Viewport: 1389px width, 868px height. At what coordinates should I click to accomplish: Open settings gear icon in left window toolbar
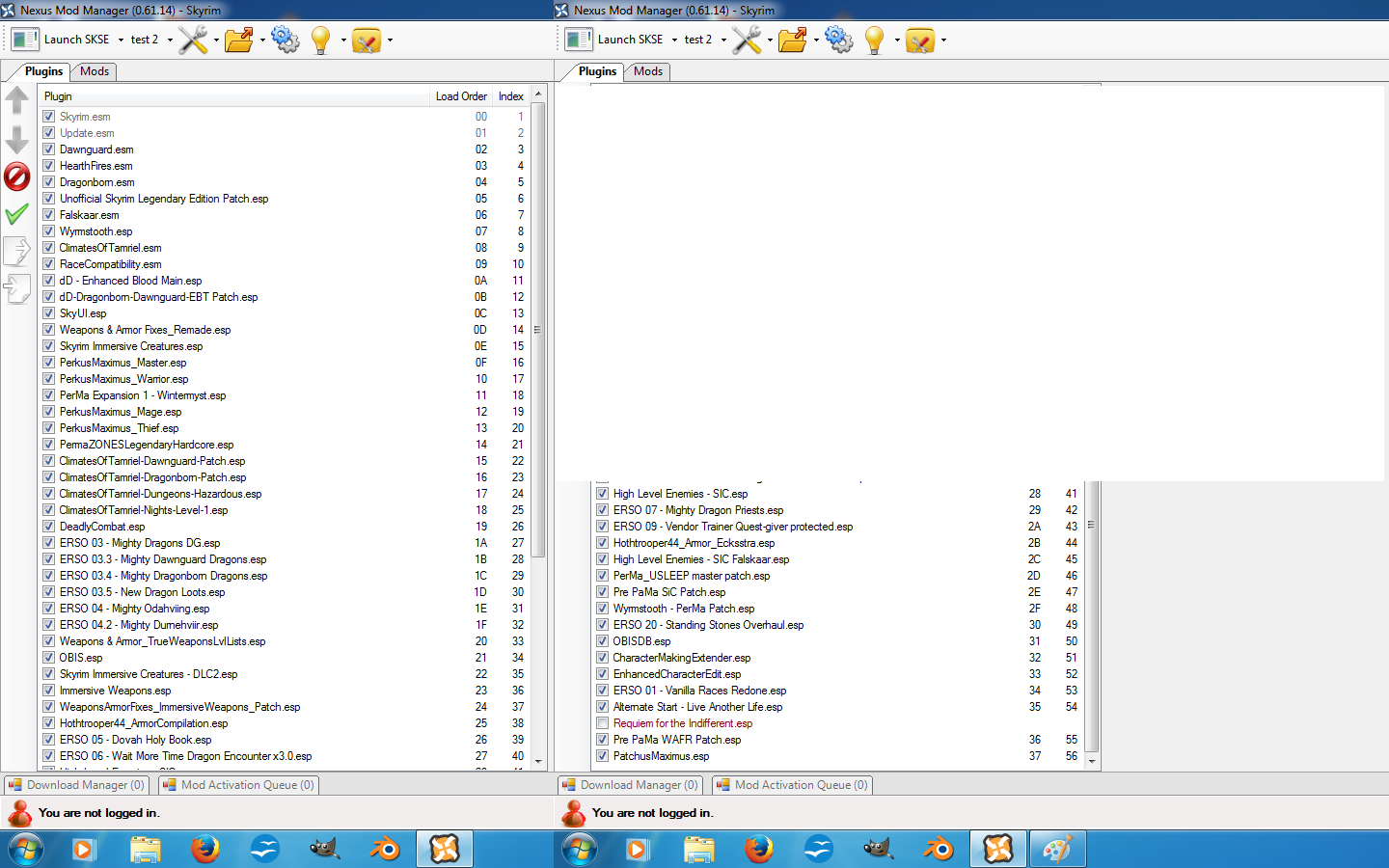pos(286,40)
